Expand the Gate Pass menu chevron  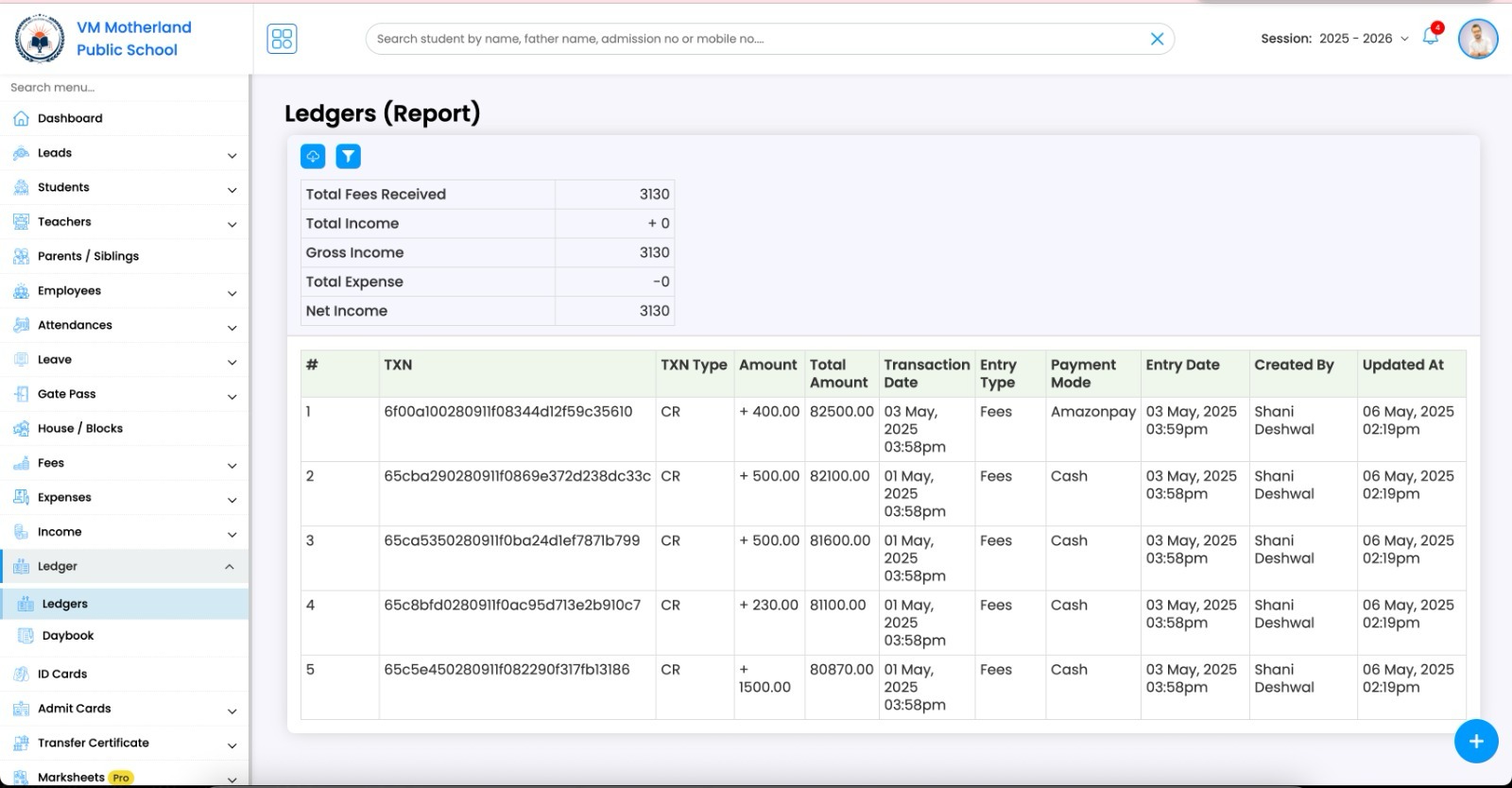(232, 397)
